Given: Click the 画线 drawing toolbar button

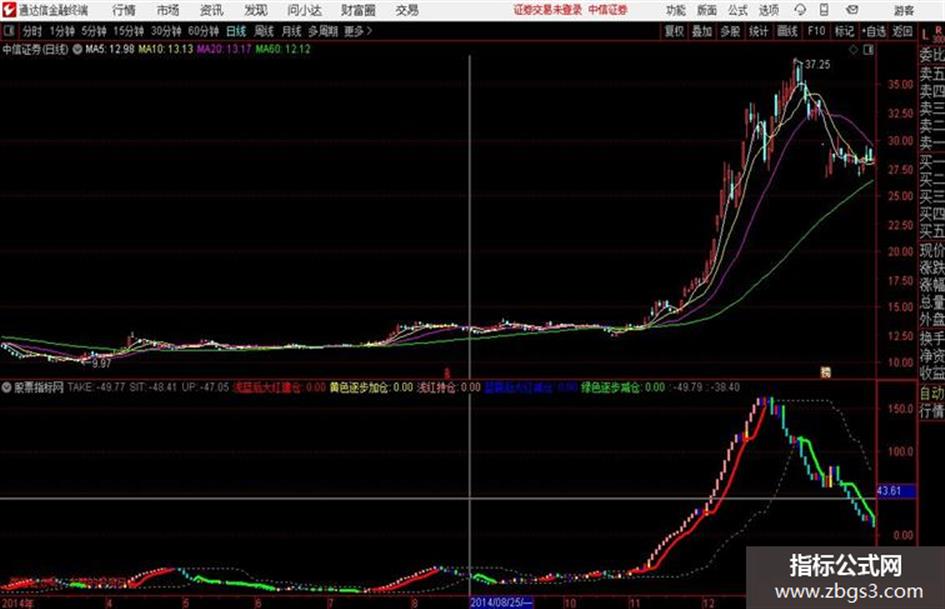Looking at the screenshot, I should [x=787, y=31].
